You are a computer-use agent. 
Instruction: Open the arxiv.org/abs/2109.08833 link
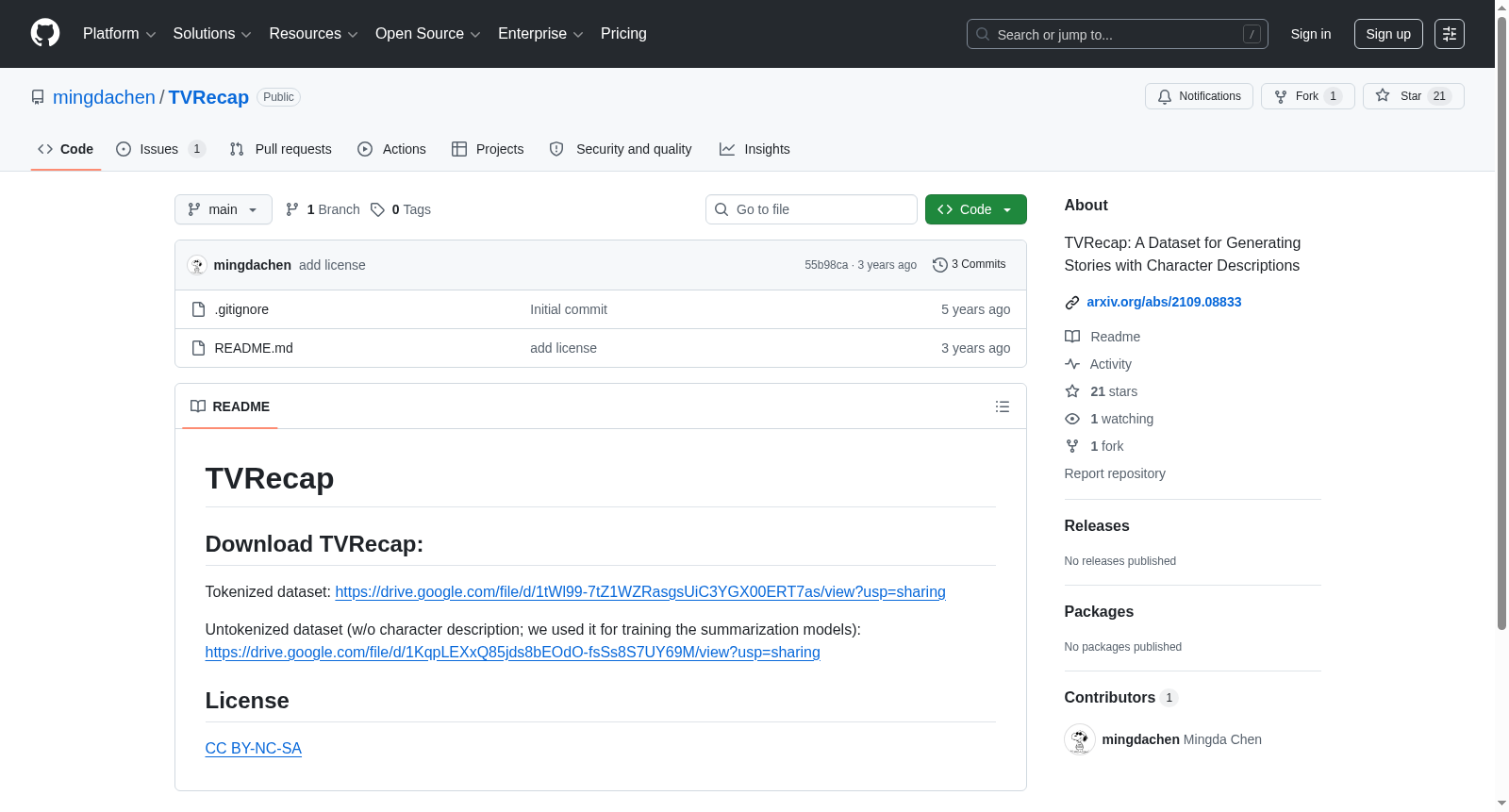(1164, 303)
